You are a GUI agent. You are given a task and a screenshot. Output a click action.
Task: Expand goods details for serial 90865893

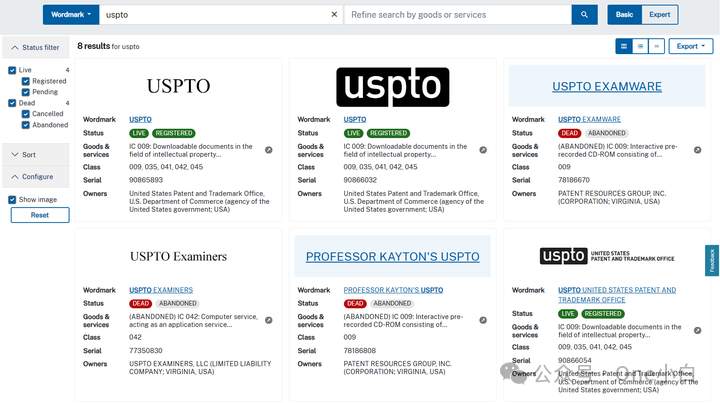(269, 150)
